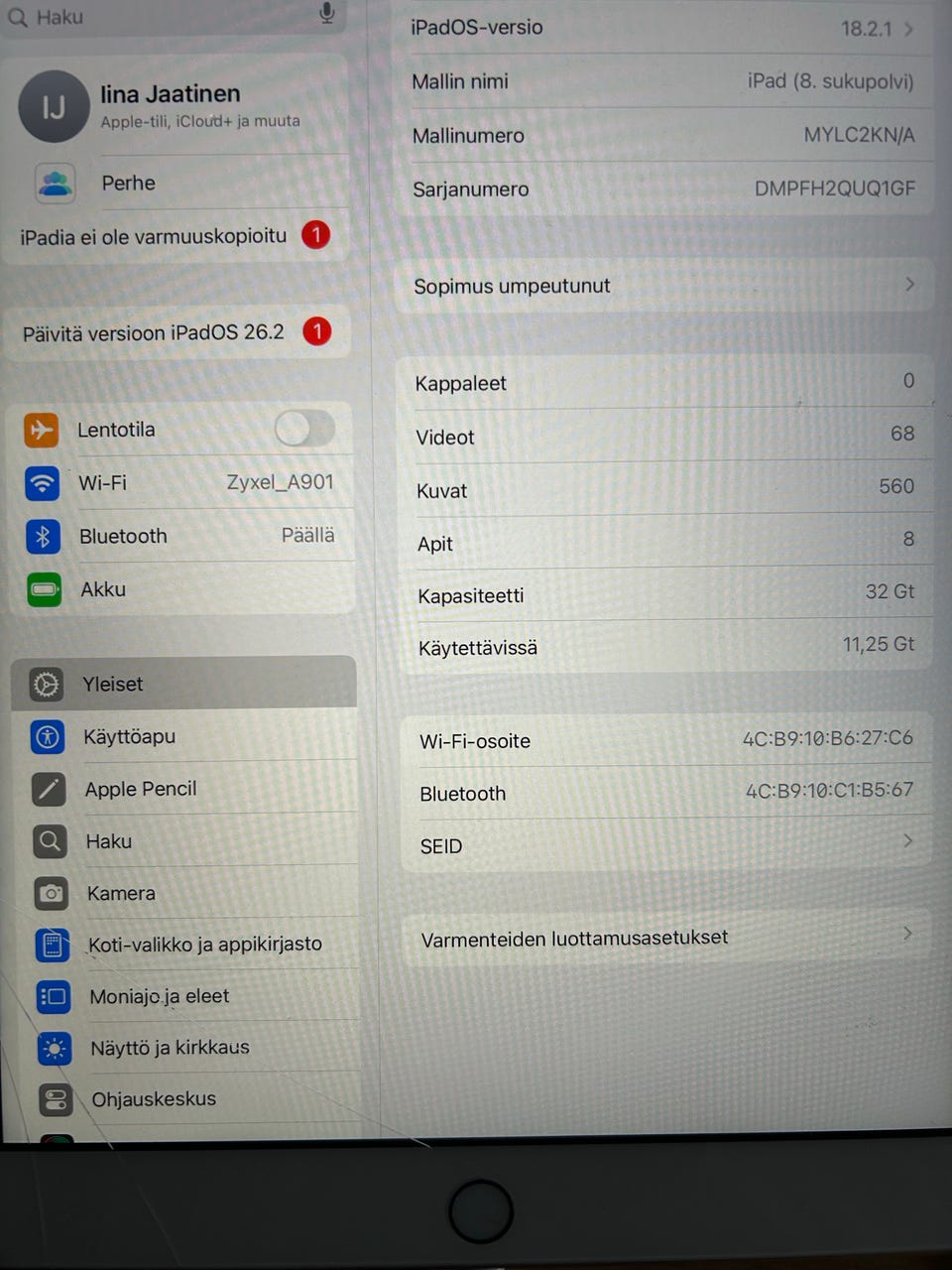Tap the Yleiset gear icon

[46, 685]
